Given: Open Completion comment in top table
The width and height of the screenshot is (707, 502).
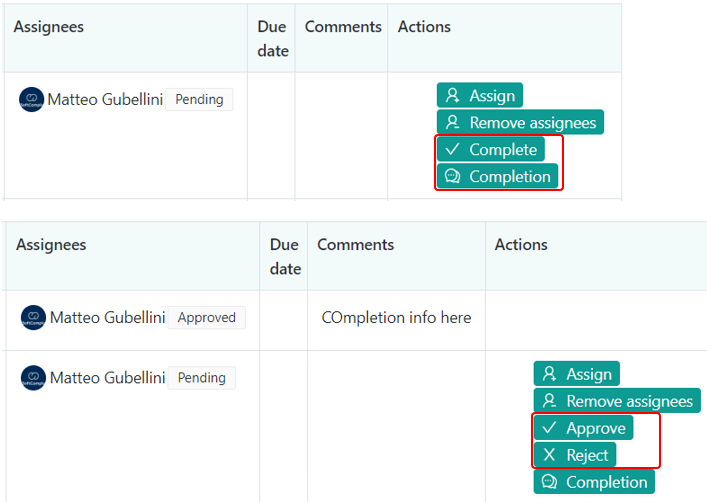Looking at the screenshot, I should pos(497,177).
